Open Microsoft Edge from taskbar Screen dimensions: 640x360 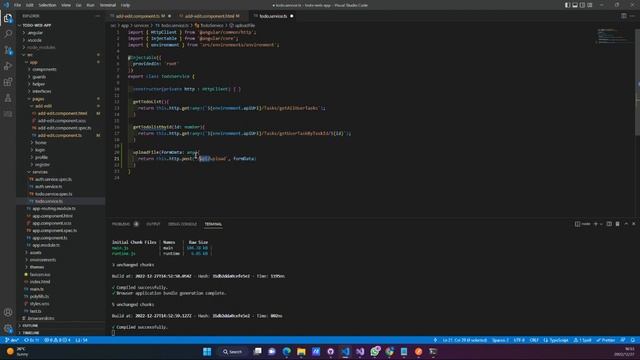click(x=287, y=351)
